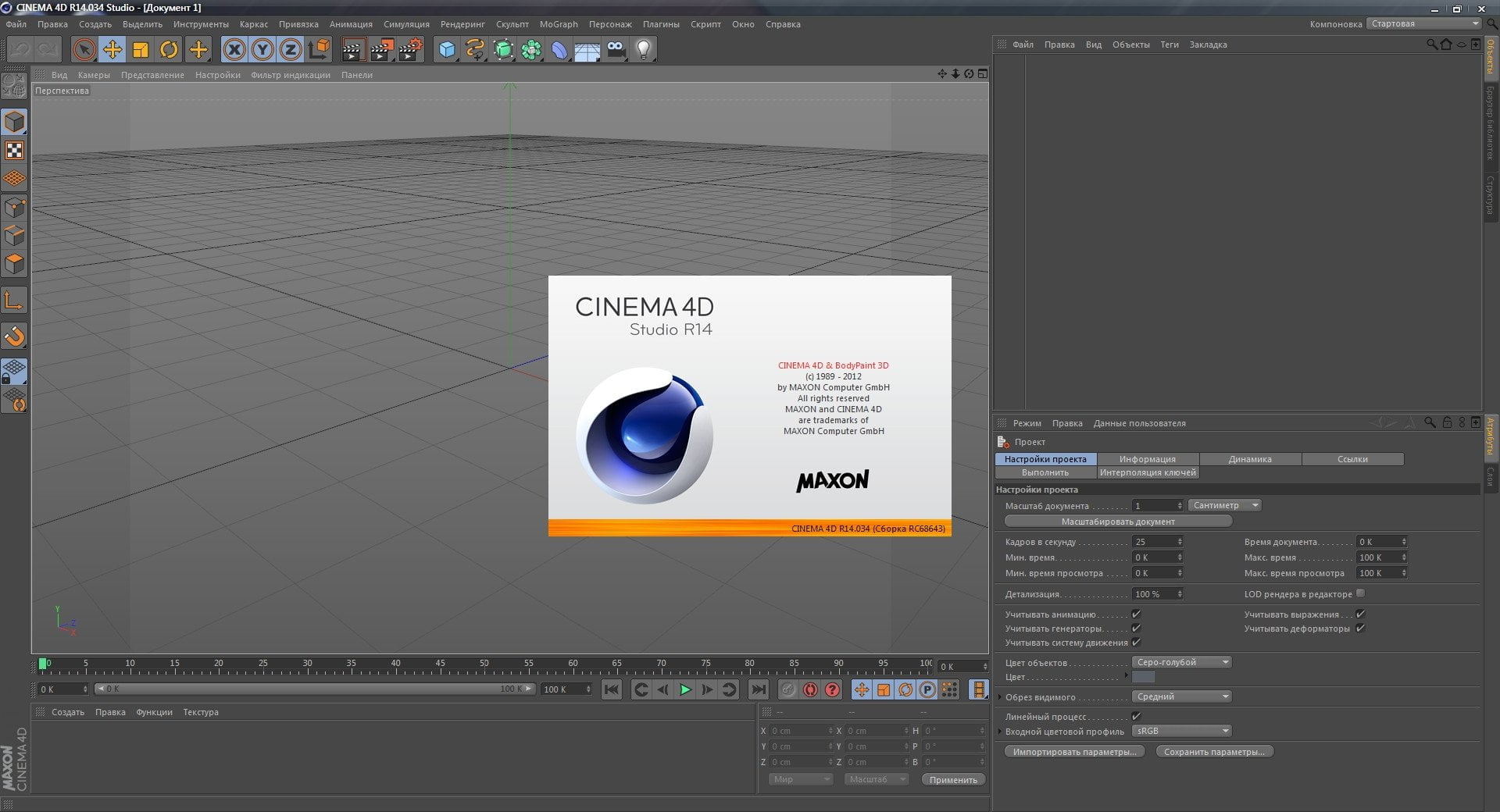Open the 'Мир' coordinate dropdown
1500x812 pixels.
(802, 779)
